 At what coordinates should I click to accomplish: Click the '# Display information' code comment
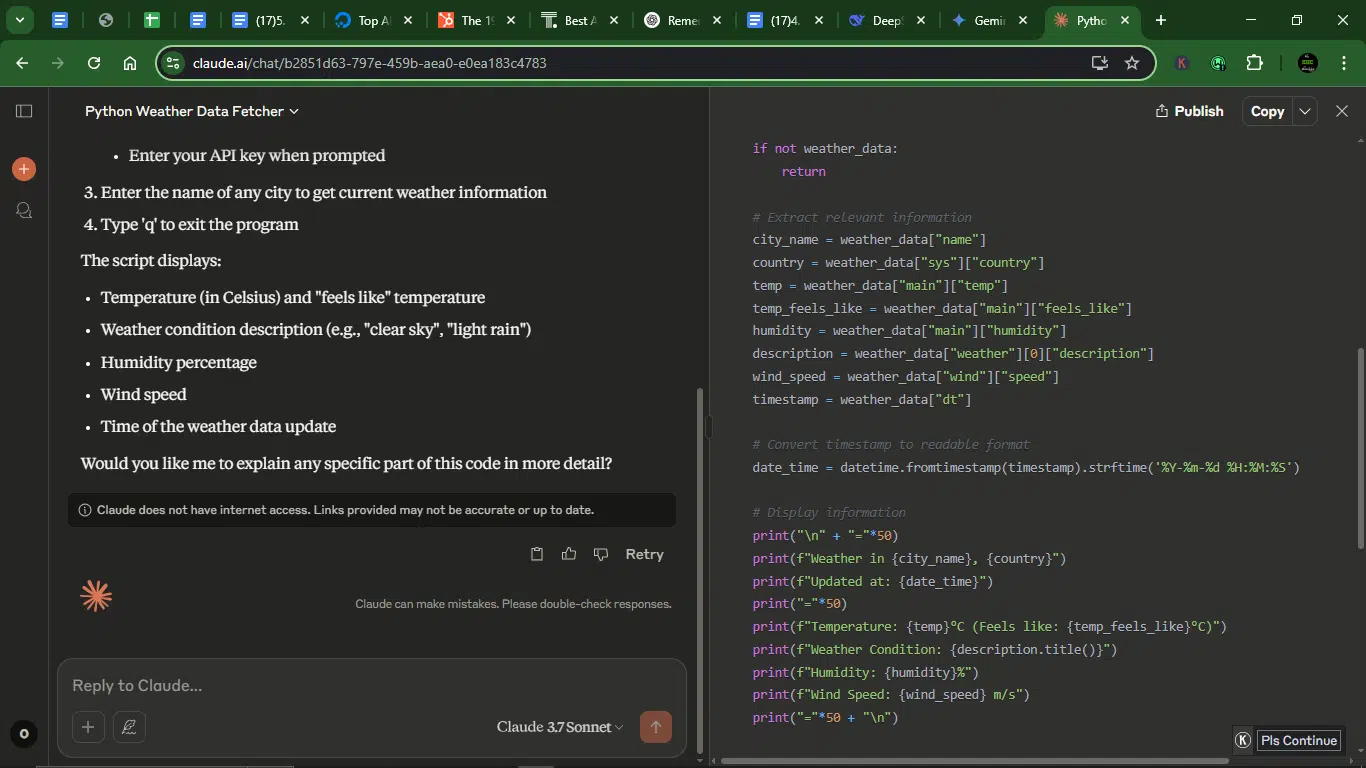829,512
